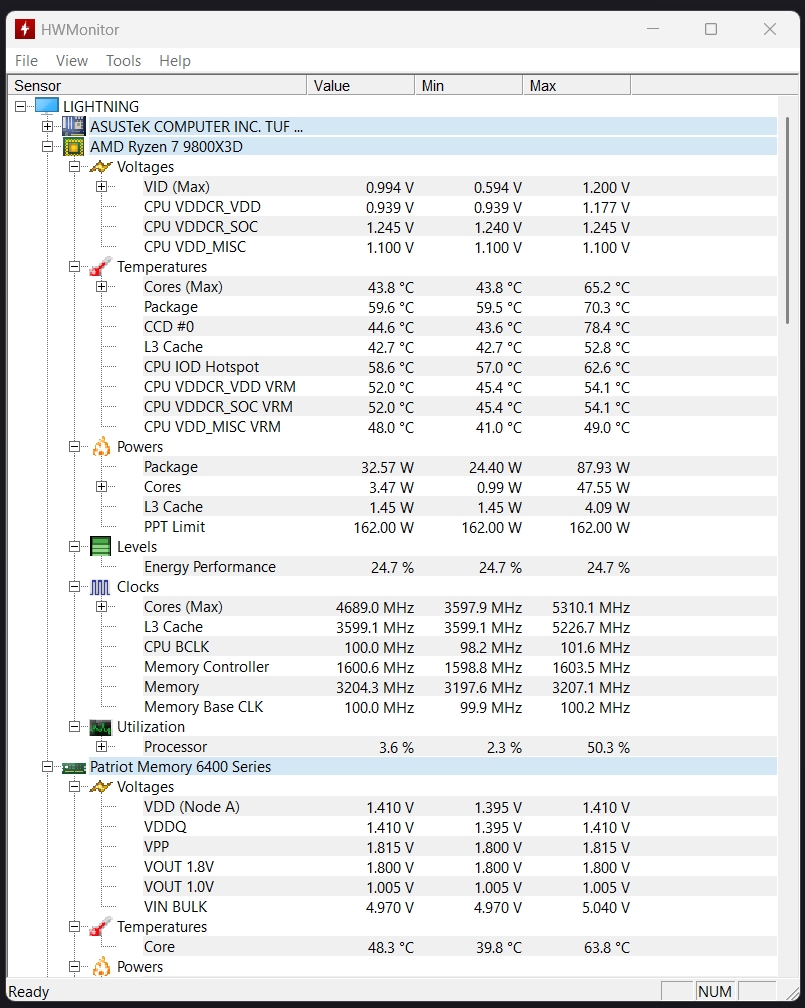Select the CPU IOD Hotspot temperature row
This screenshot has width=805, height=1008.
point(201,367)
